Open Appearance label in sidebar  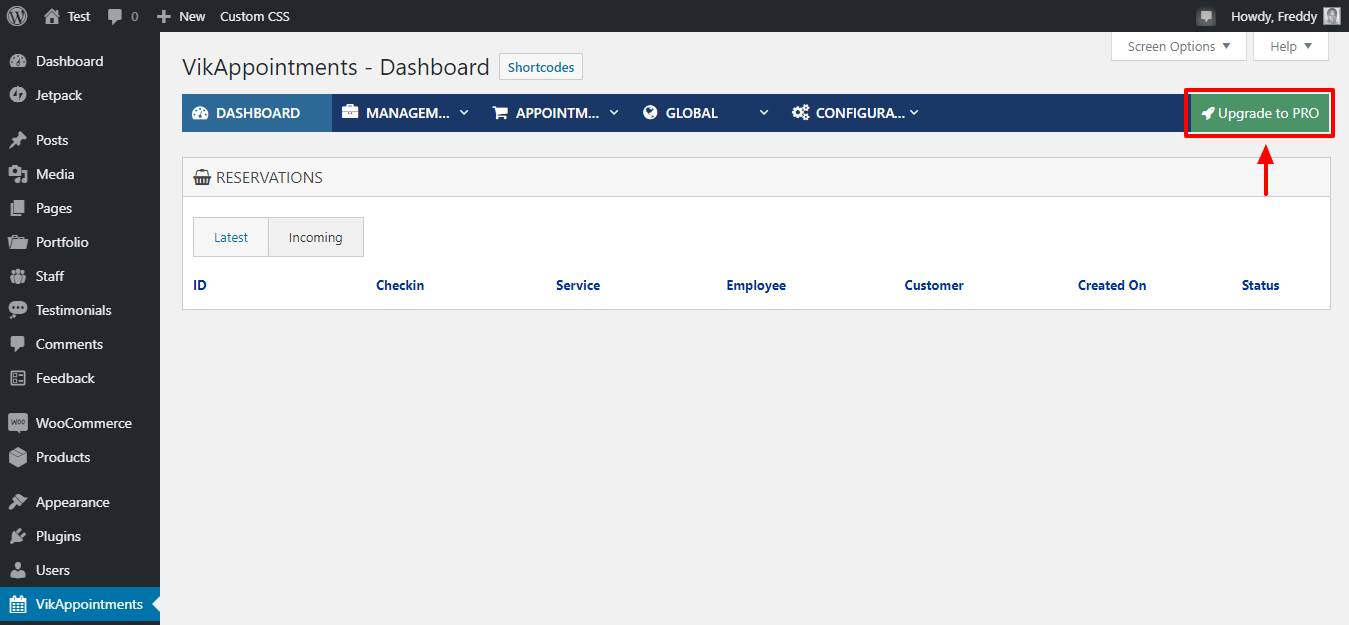(73, 502)
